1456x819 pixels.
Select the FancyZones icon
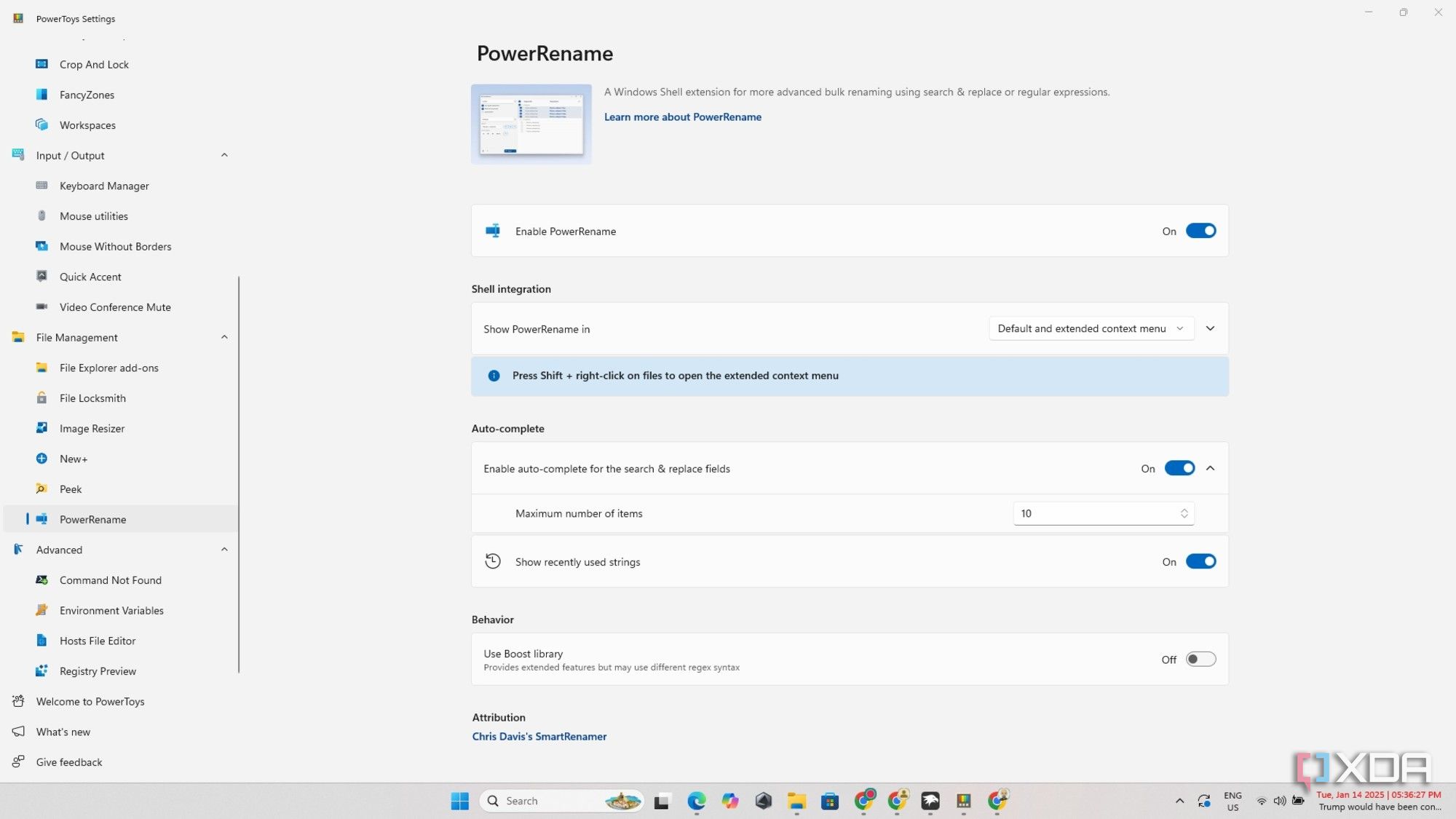tap(41, 95)
